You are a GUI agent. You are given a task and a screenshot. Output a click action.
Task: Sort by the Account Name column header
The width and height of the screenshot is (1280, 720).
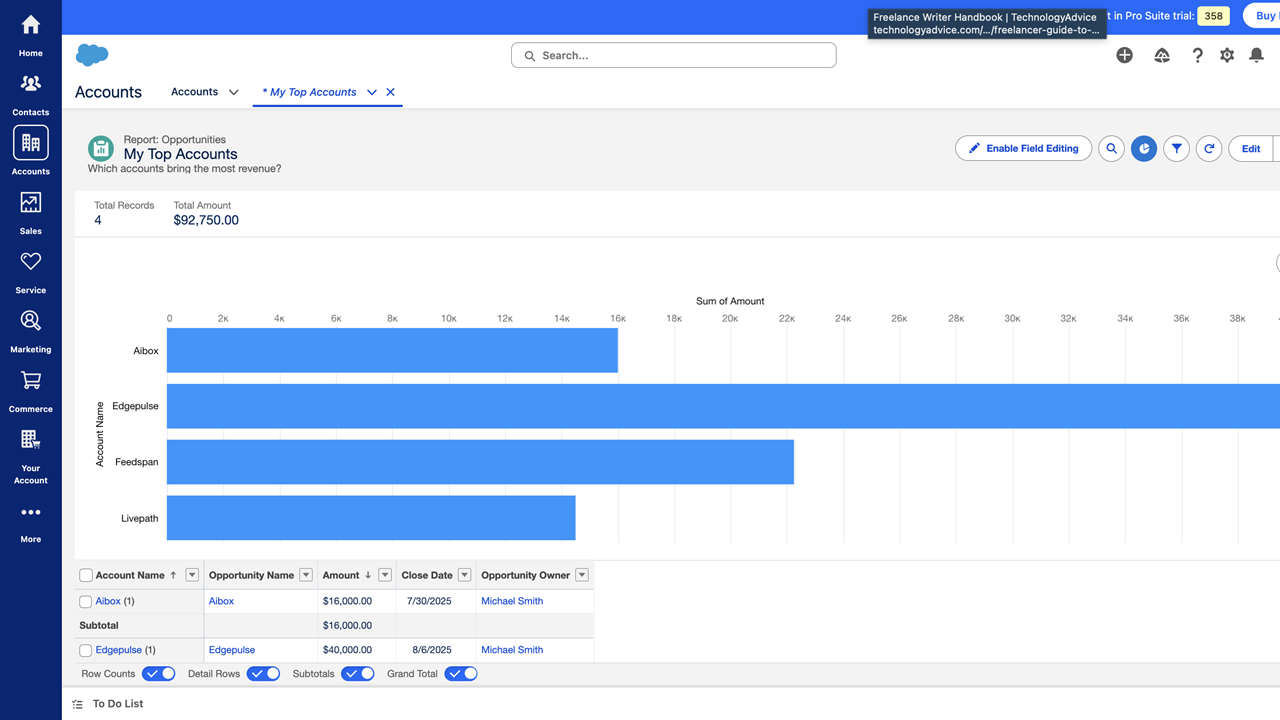point(130,575)
